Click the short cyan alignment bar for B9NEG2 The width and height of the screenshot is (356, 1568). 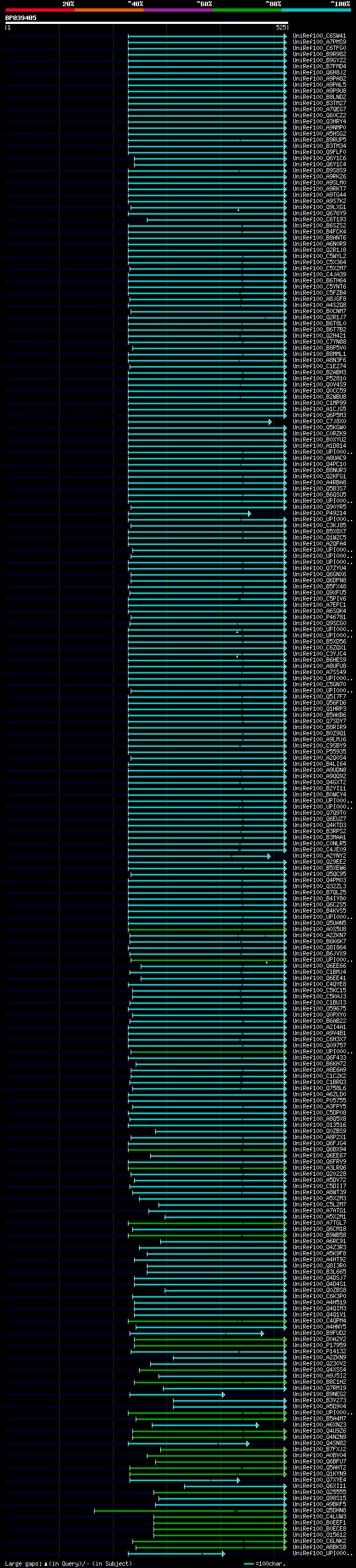pyautogui.click(x=177, y=1394)
